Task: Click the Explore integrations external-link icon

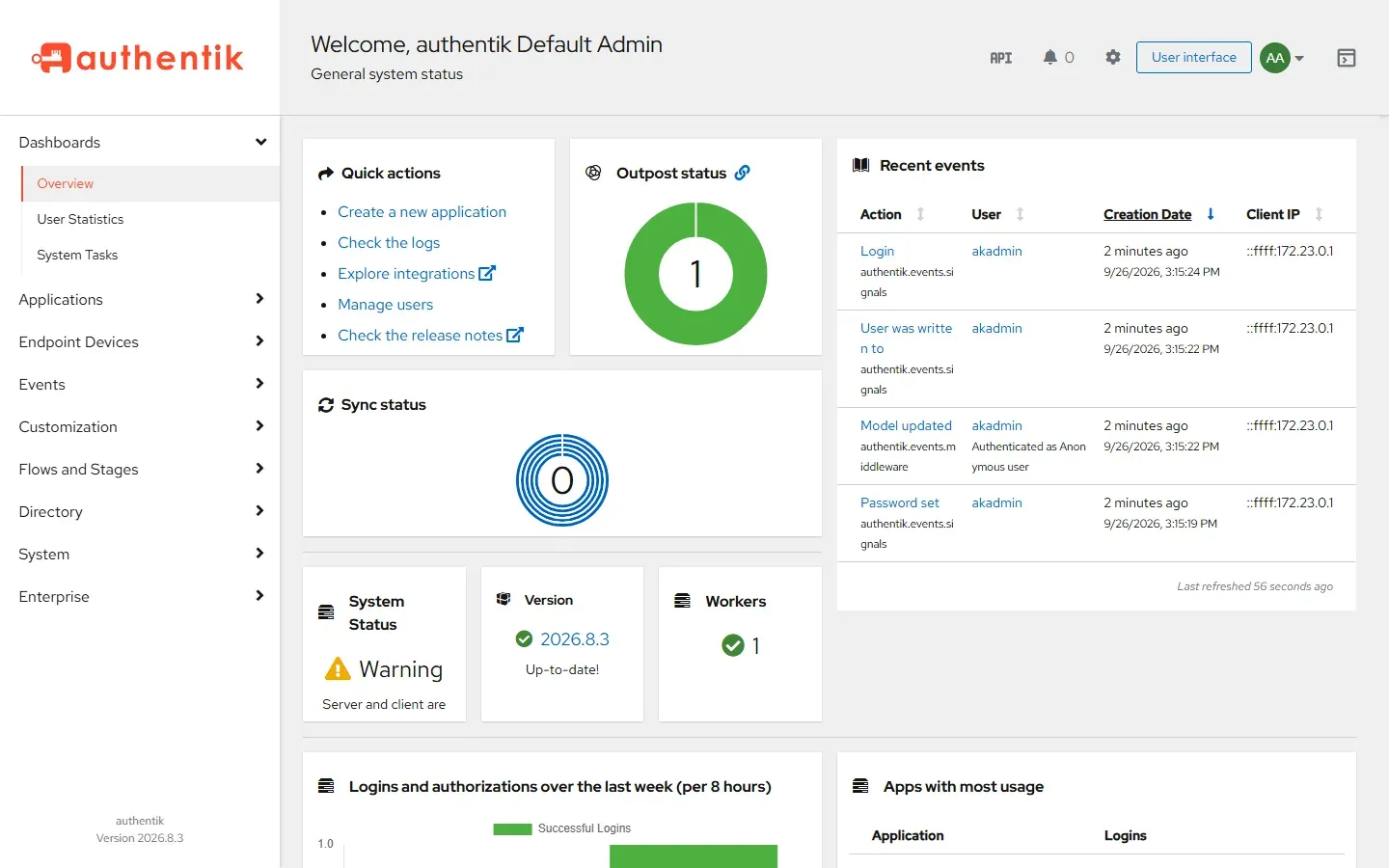Action: click(x=487, y=273)
